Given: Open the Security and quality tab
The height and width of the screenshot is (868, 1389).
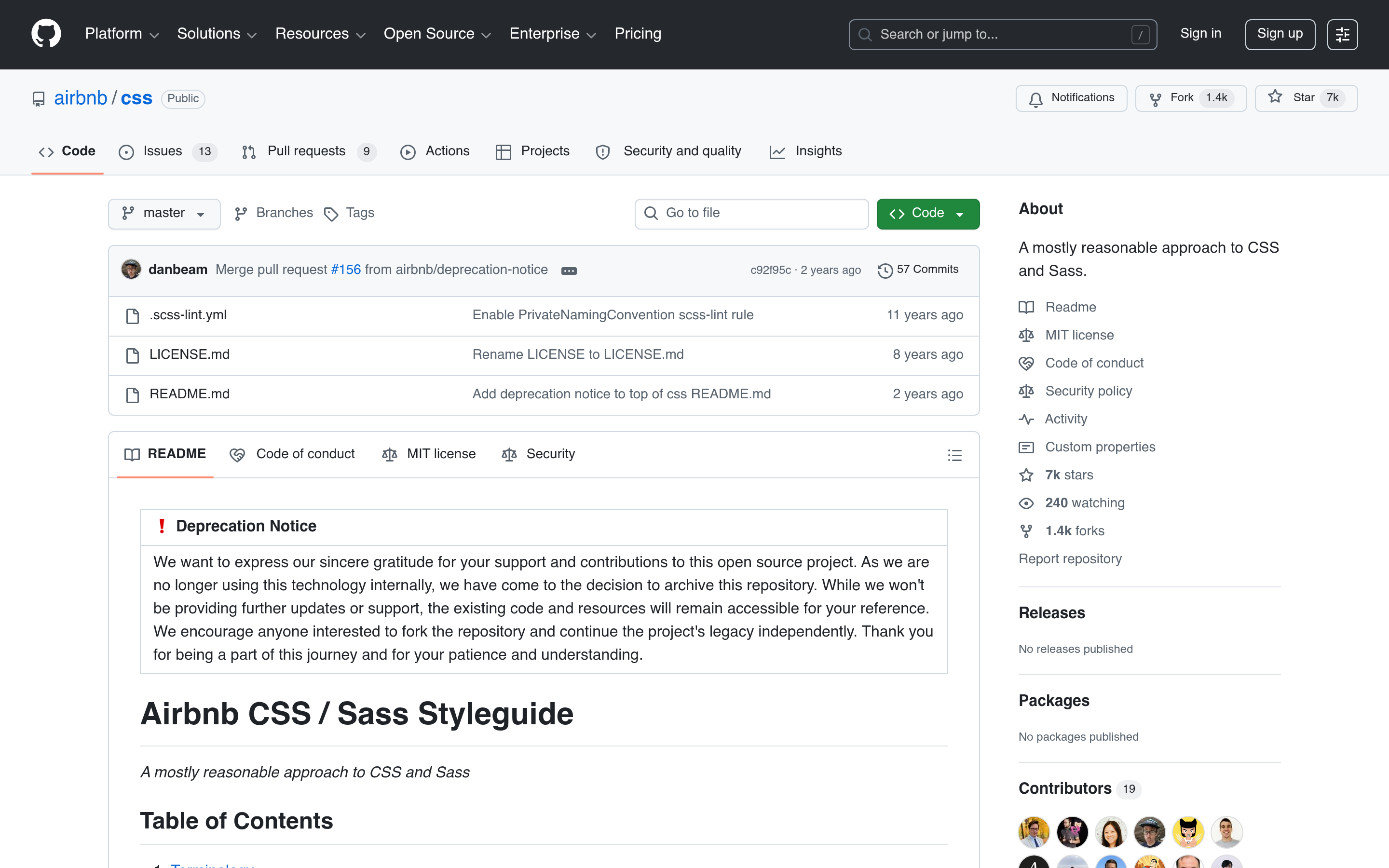Looking at the screenshot, I should coord(668,151).
